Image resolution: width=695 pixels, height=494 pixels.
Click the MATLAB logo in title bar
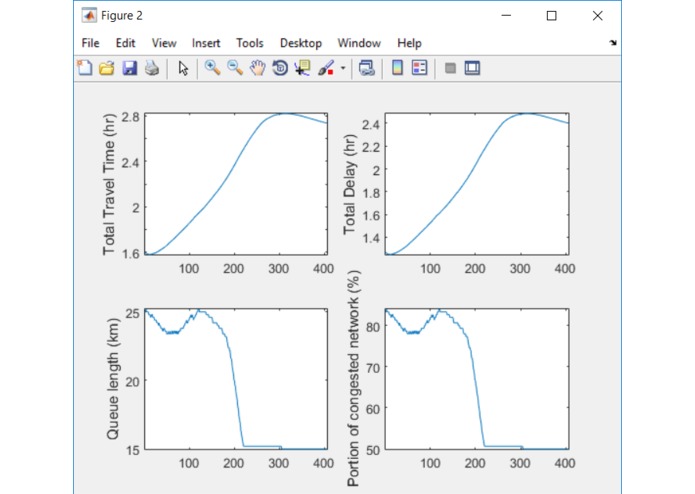(x=89, y=16)
